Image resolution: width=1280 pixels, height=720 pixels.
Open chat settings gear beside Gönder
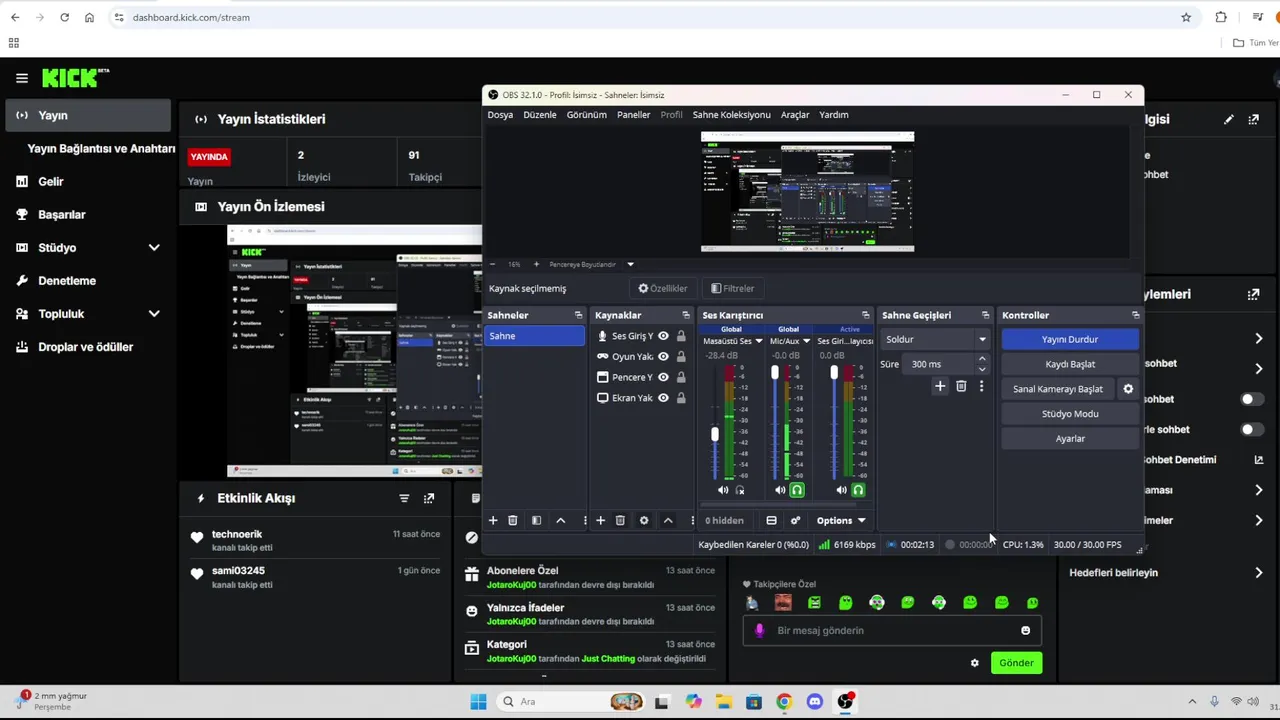pyautogui.click(x=975, y=663)
